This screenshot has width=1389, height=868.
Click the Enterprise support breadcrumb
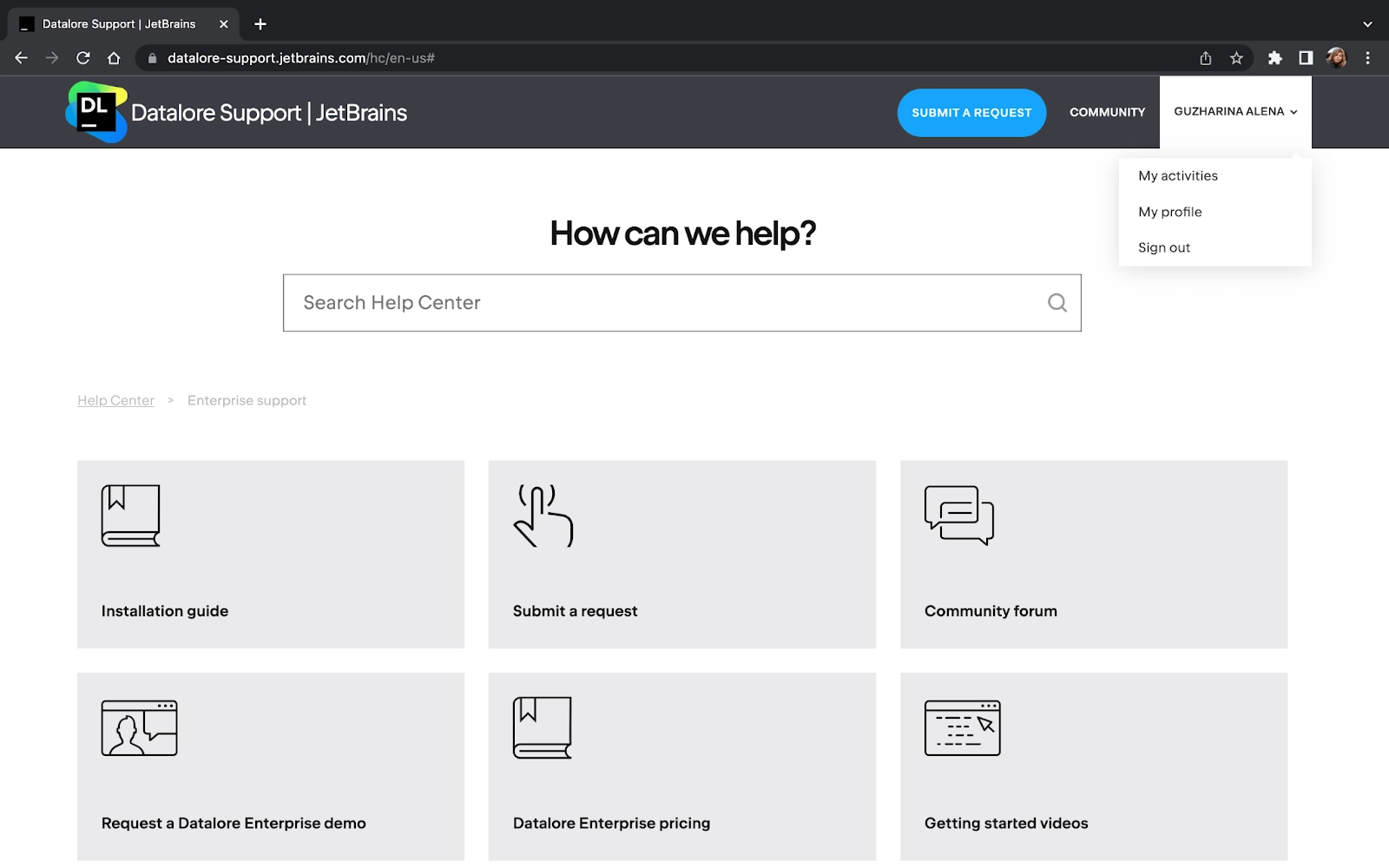point(247,400)
